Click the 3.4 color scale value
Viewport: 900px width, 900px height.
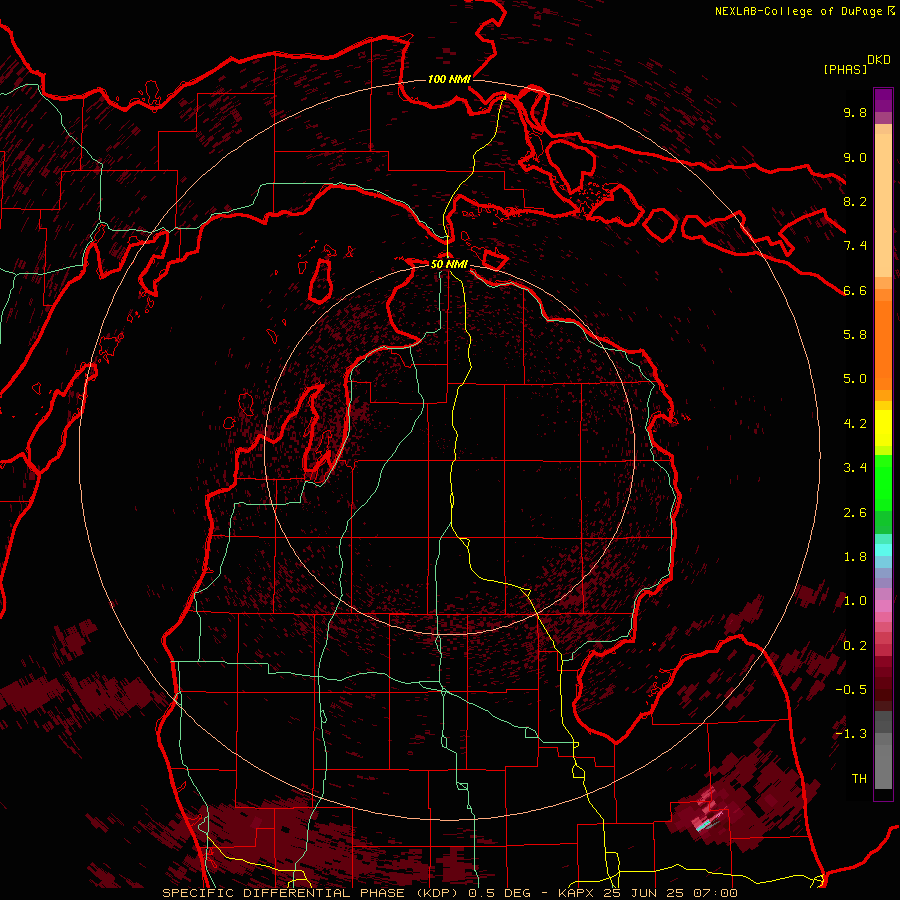(x=855, y=468)
